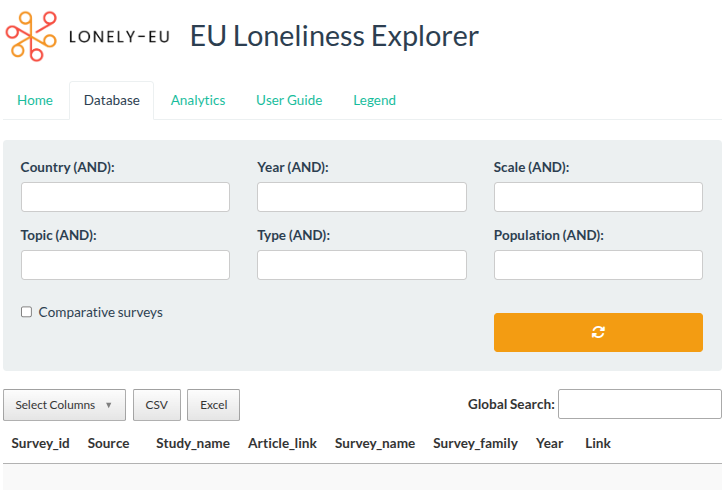Open the Legend tab
Screen dimensions: 723x490
tap(374, 100)
